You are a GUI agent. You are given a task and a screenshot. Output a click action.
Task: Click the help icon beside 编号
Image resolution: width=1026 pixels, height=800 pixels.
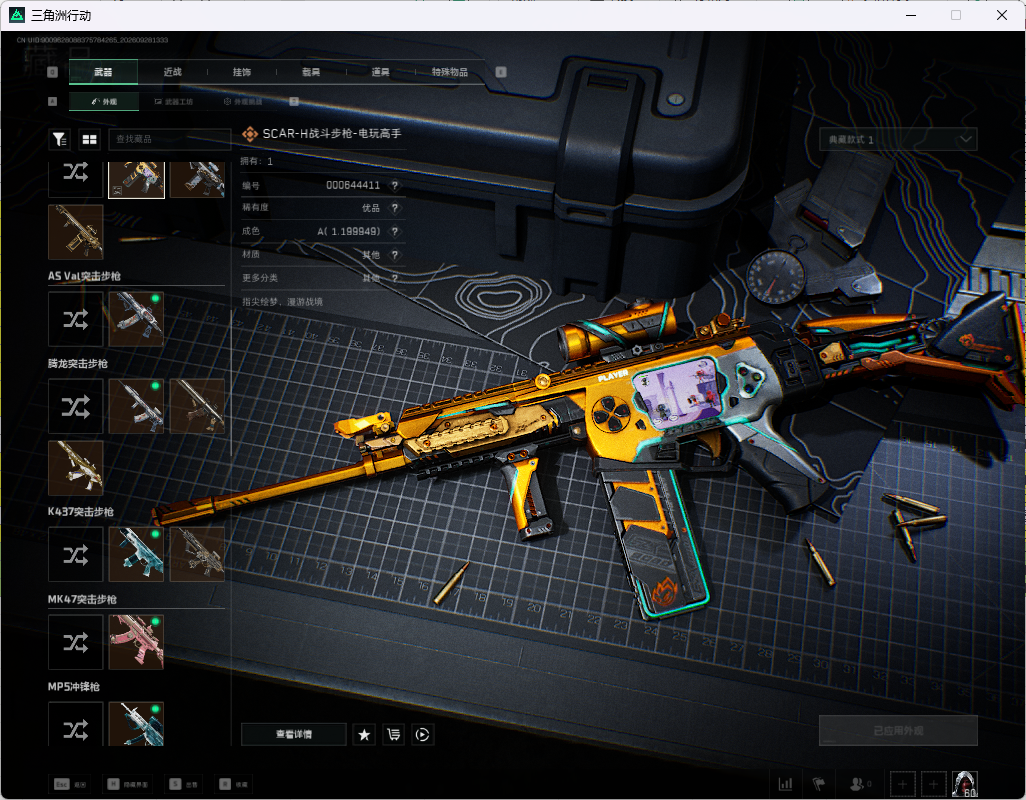[x=395, y=185]
